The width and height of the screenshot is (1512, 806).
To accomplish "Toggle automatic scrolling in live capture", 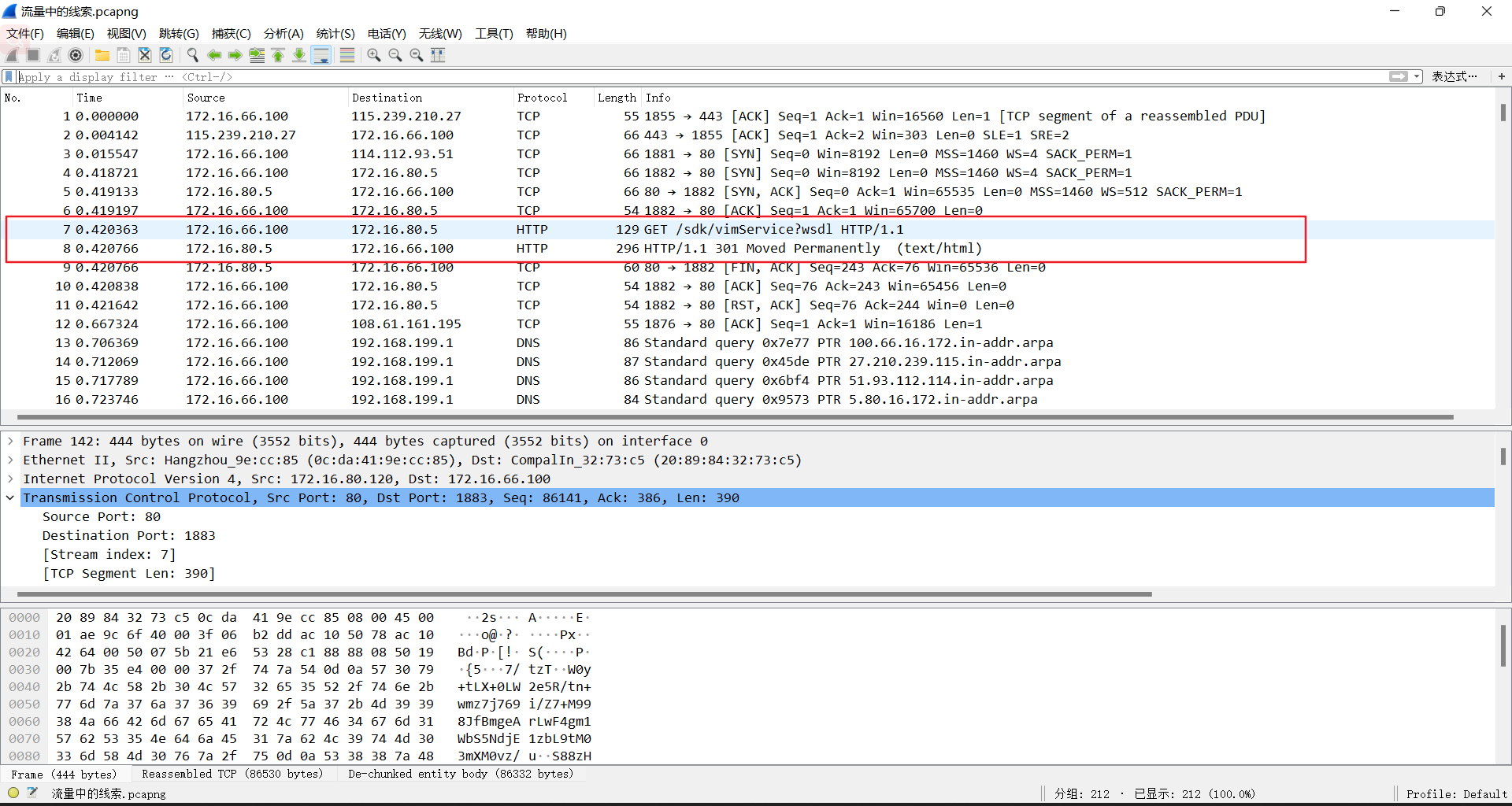I will [x=322, y=55].
